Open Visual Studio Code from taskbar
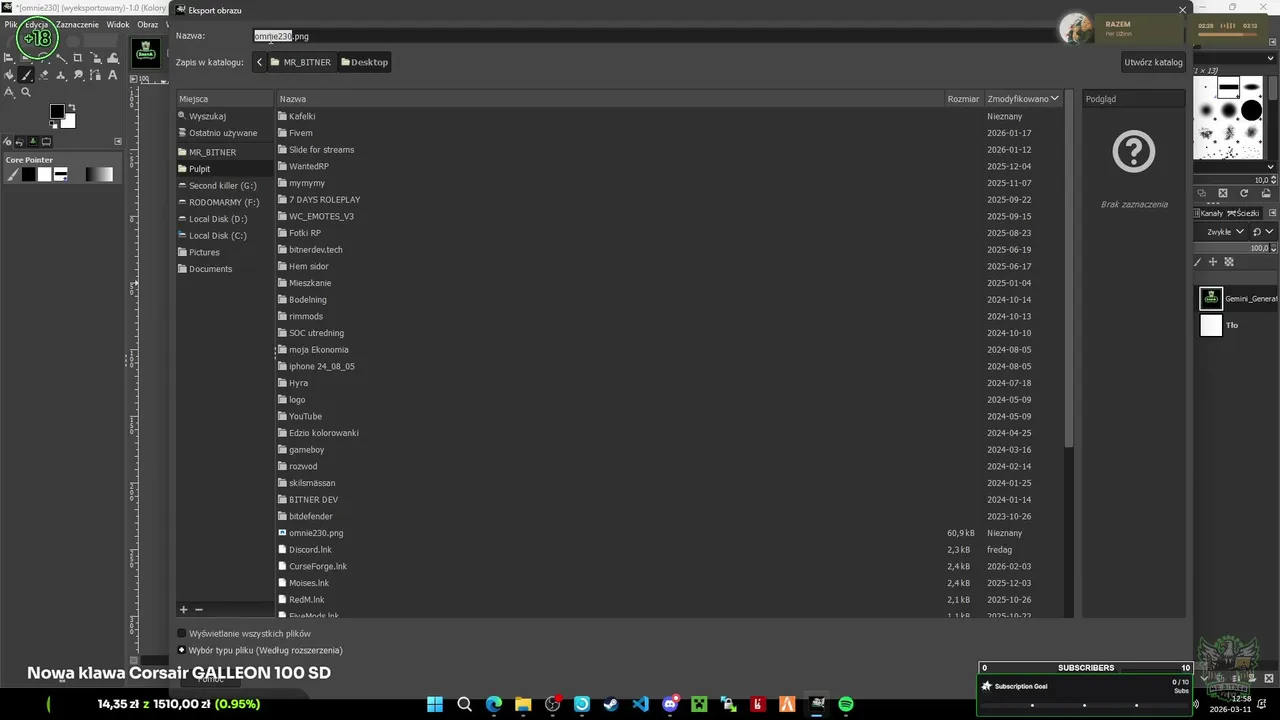This screenshot has height=720, width=1280. (x=641, y=704)
